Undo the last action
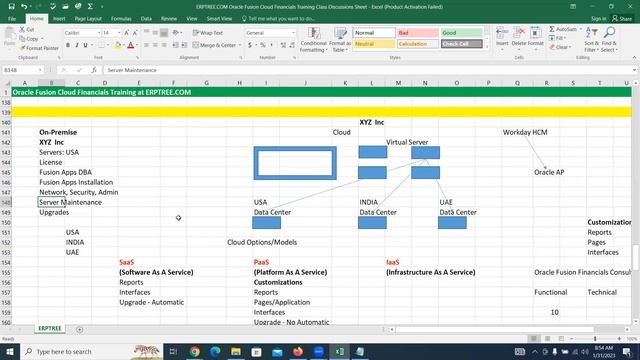Image resolution: width=640 pixels, height=360 pixels. 24,7
